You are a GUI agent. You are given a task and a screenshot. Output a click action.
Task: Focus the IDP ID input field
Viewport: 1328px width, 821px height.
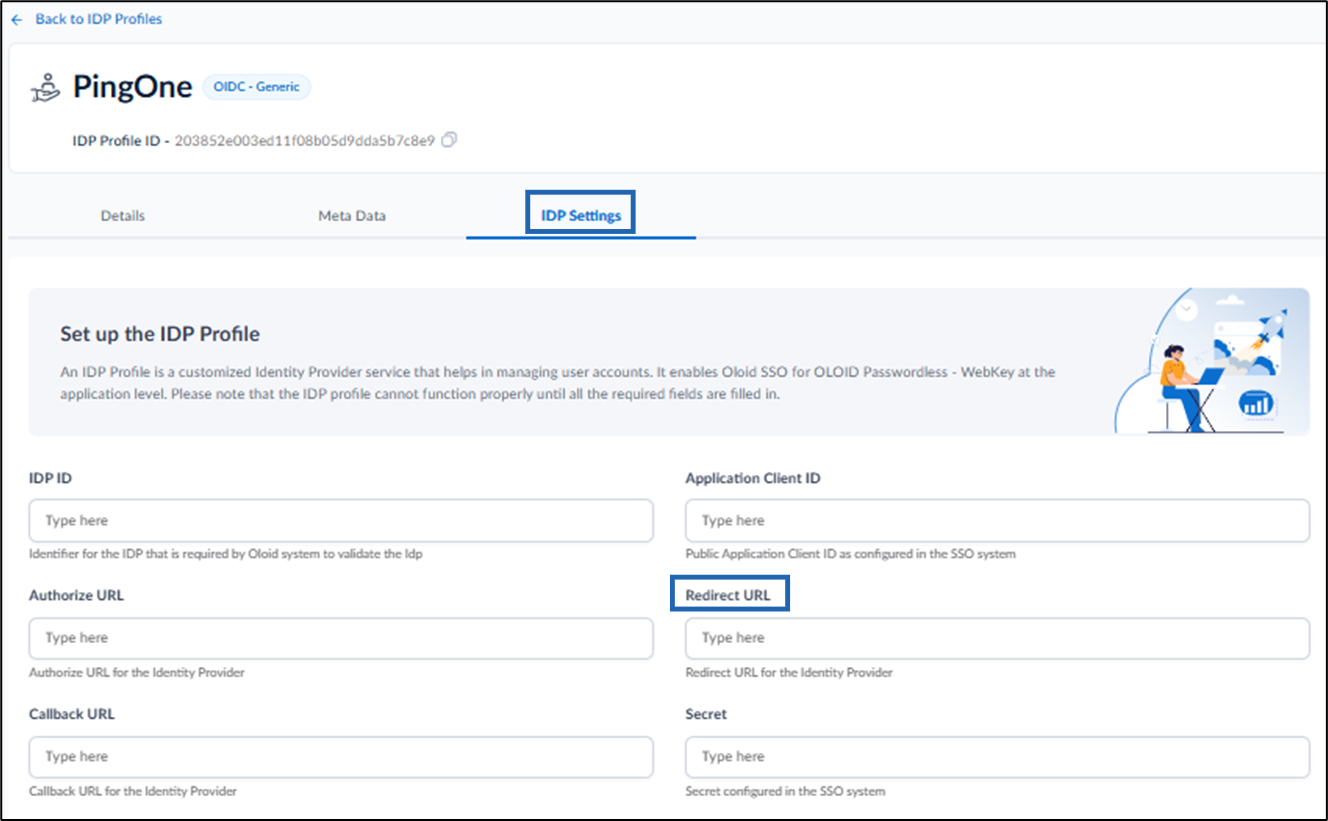(341, 521)
